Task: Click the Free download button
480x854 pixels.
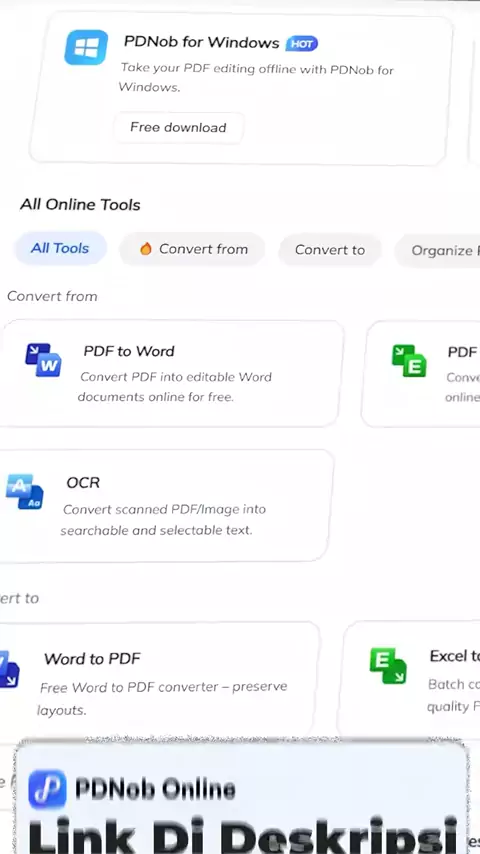Action: (x=178, y=127)
